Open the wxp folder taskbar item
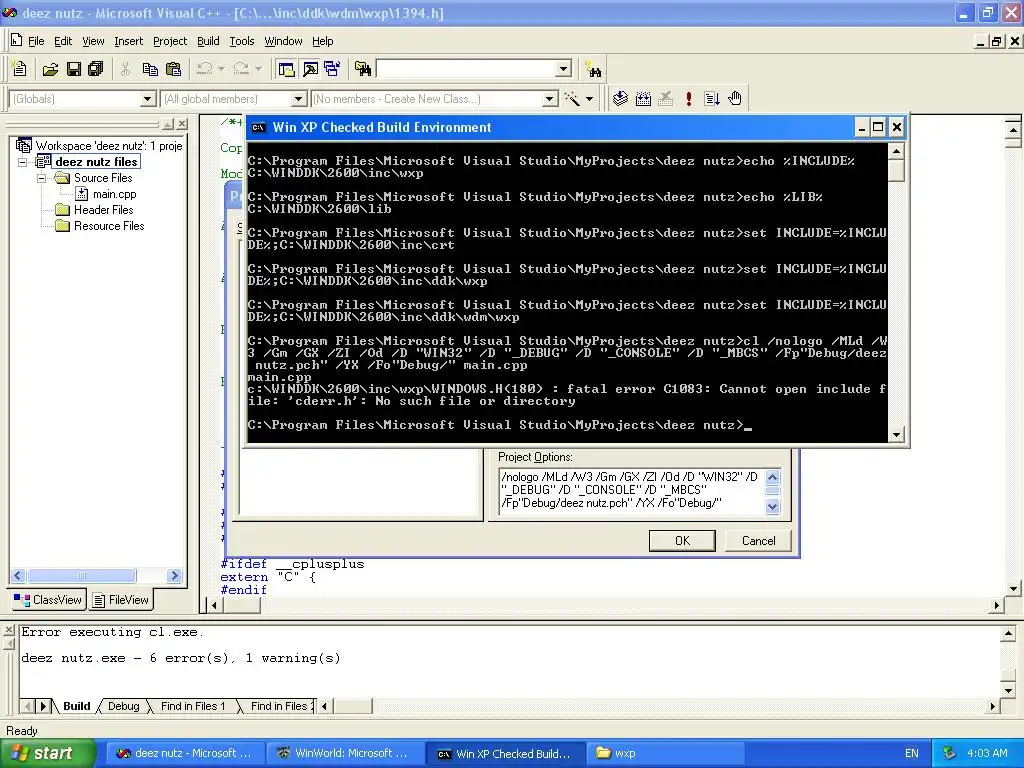 coord(664,753)
